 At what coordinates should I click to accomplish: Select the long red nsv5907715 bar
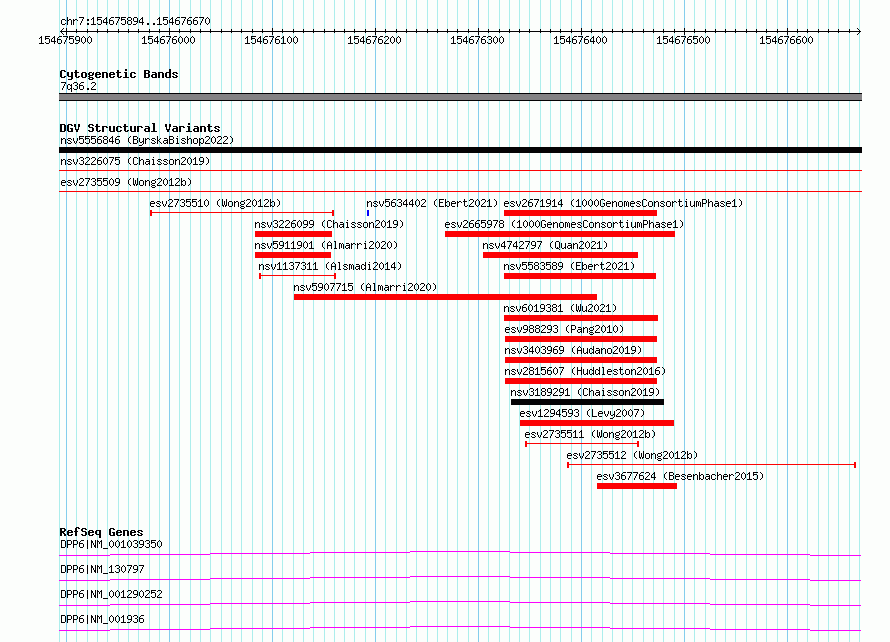coord(446,297)
